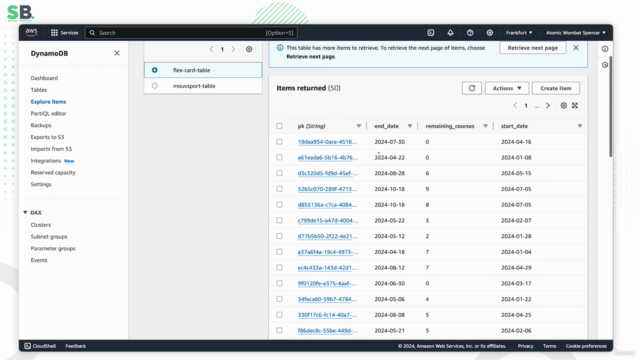Open console settings gear in top bar

pos(489,33)
